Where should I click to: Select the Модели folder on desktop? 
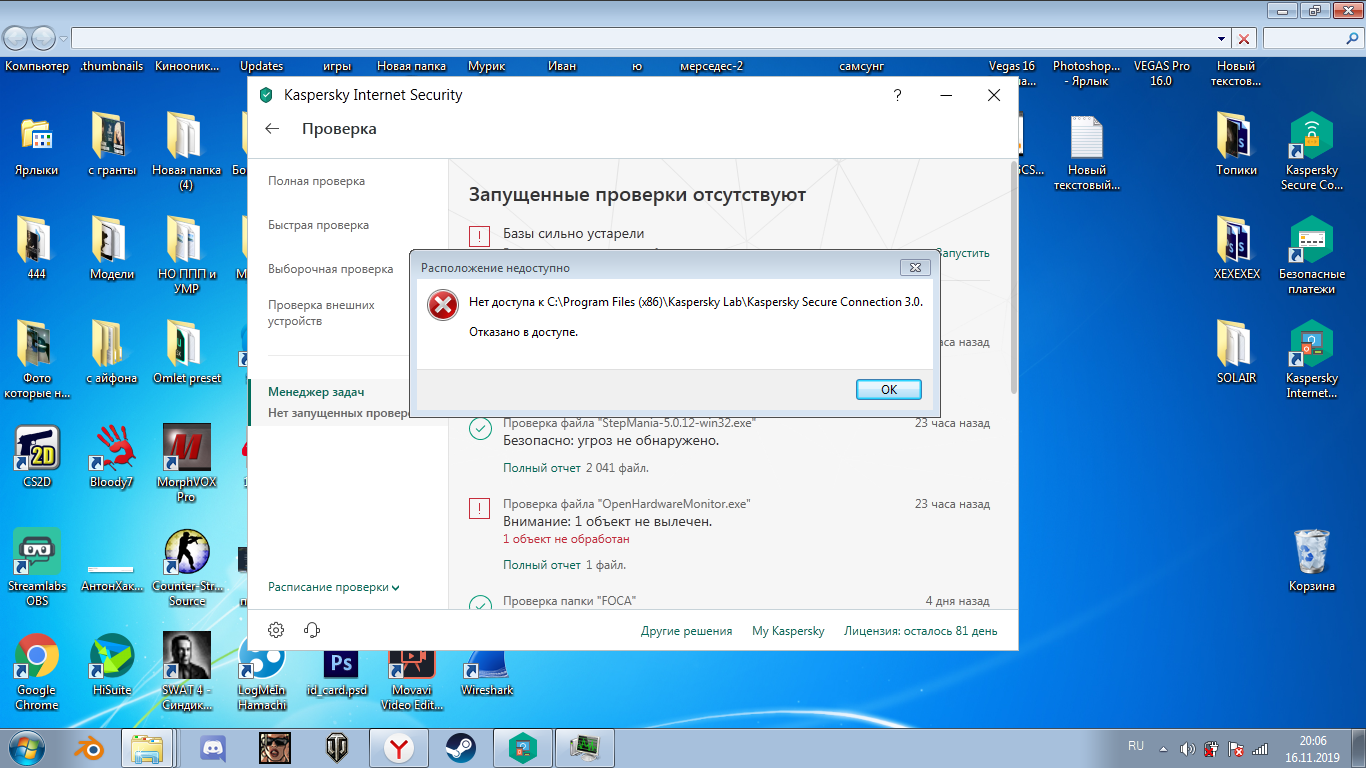111,249
